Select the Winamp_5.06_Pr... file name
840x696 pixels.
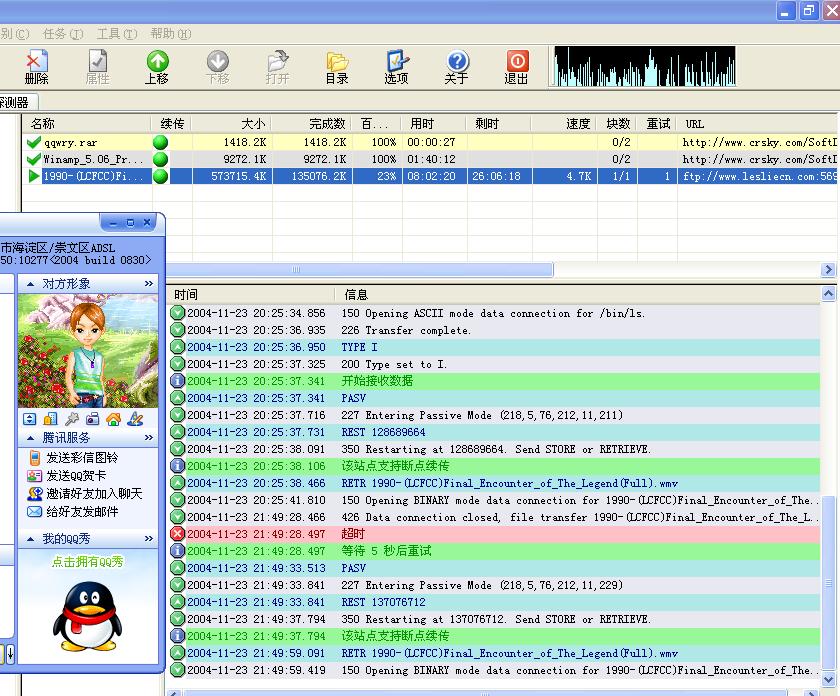point(94,159)
